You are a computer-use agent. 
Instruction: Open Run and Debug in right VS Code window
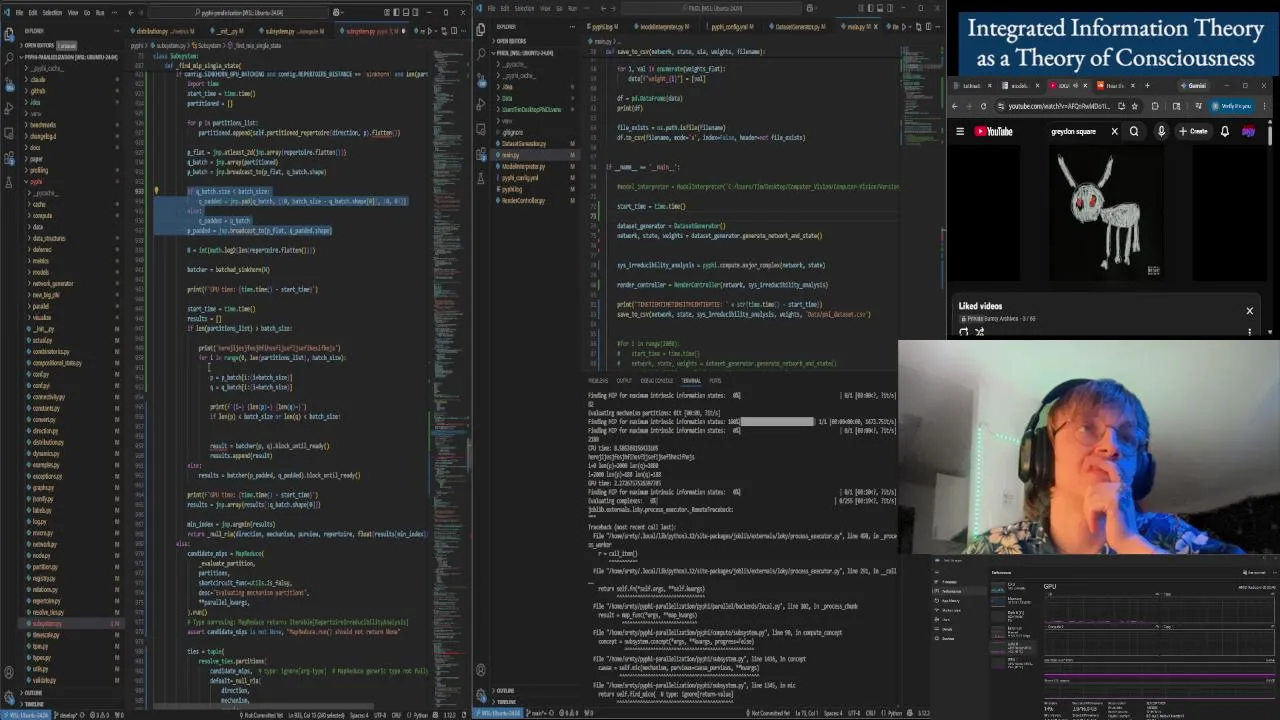(x=482, y=103)
